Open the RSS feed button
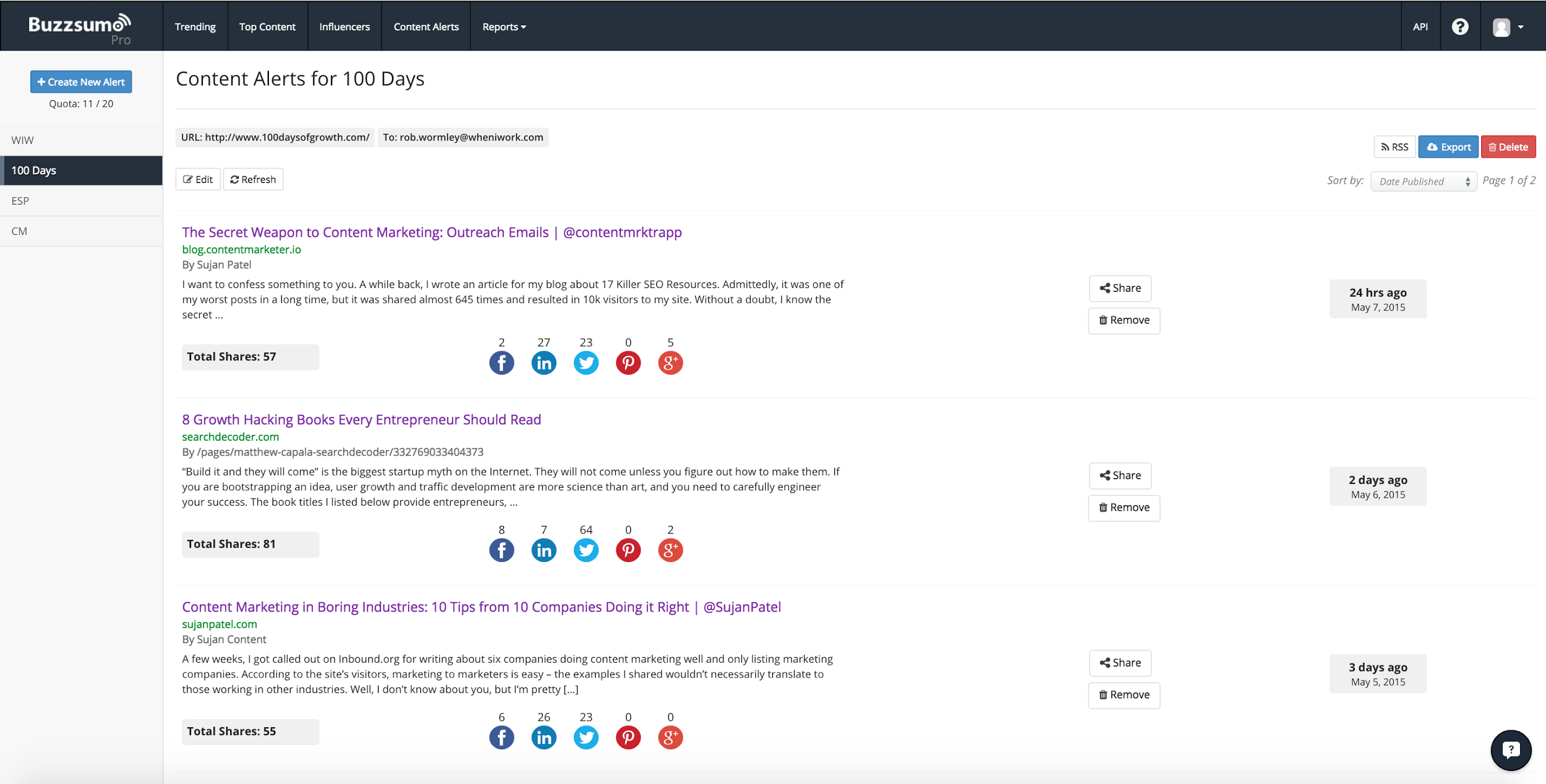 click(x=1394, y=147)
